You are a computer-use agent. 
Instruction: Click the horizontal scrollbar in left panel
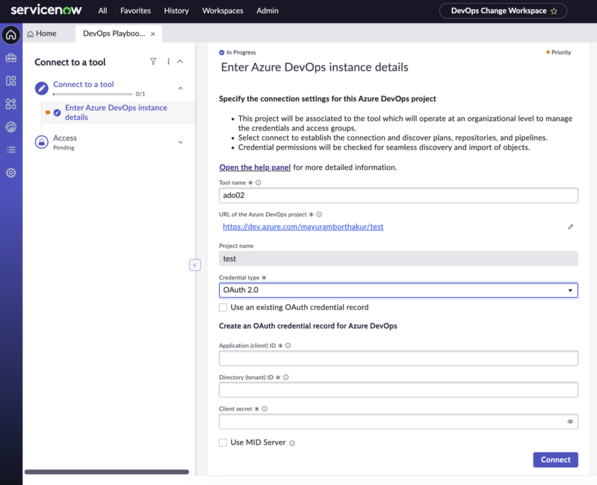(107, 472)
